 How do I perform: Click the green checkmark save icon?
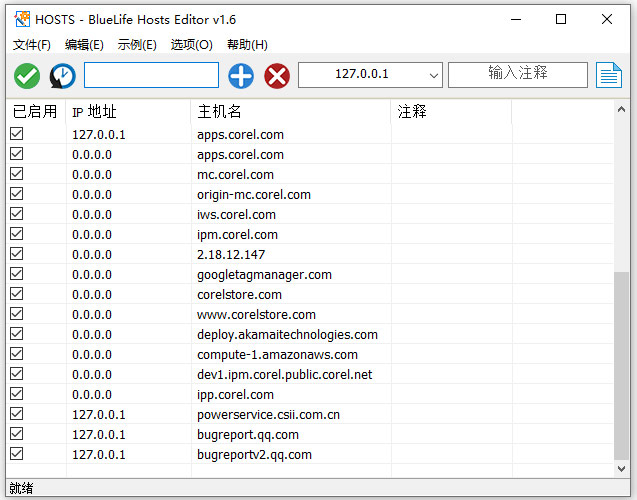pyautogui.click(x=27, y=76)
